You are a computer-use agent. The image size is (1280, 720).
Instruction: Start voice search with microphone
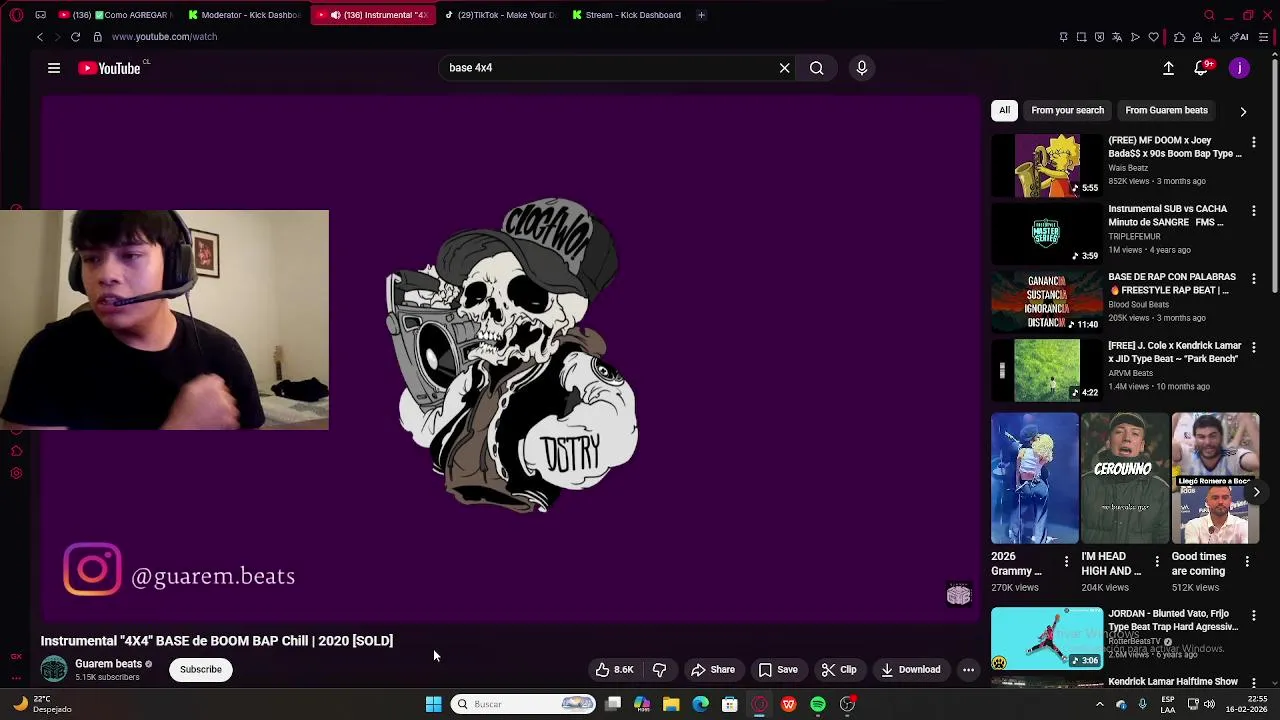862,68
